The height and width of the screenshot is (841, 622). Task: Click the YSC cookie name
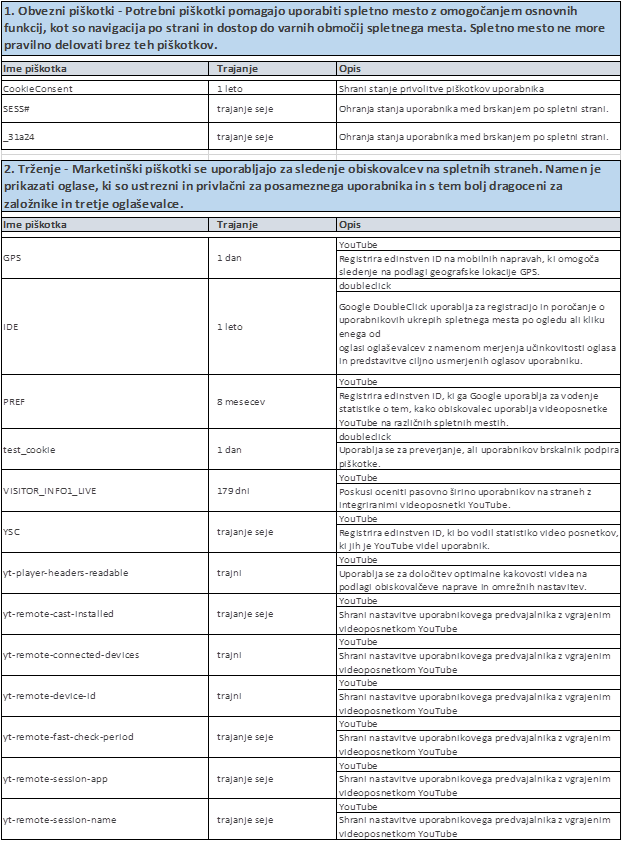click(x=11, y=532)
